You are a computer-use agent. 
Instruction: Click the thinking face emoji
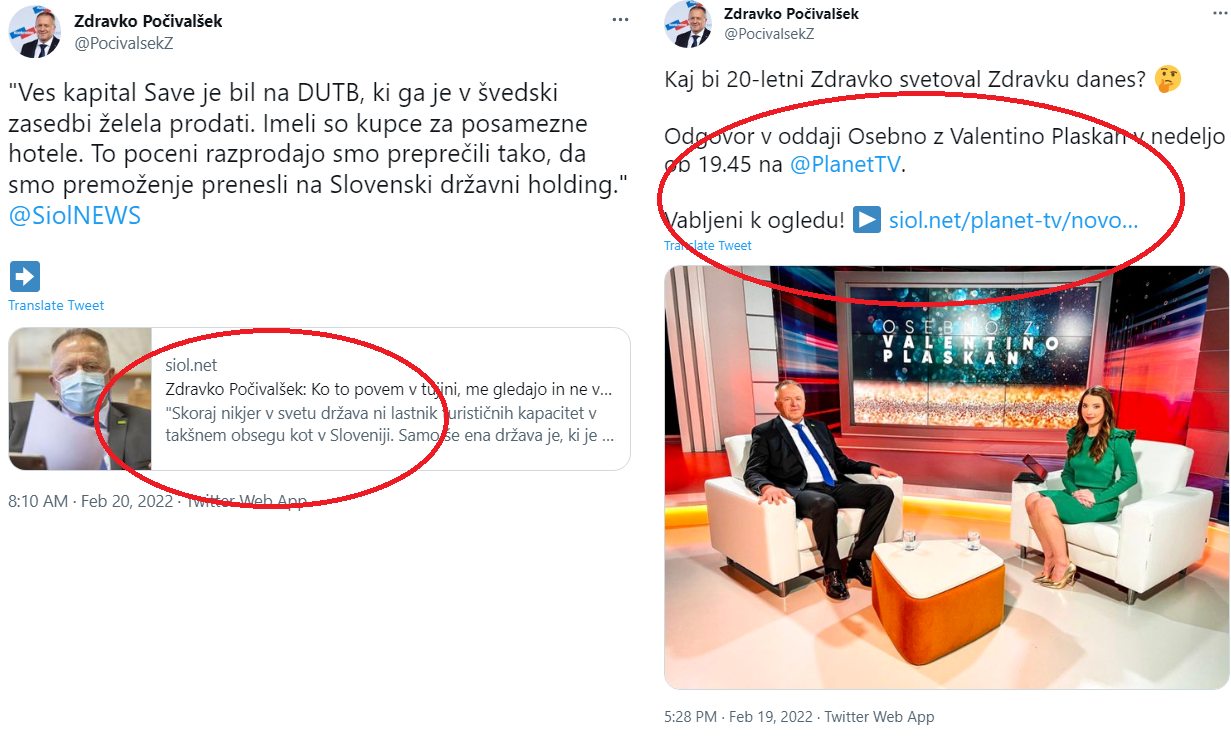(x=1166, y=79)
